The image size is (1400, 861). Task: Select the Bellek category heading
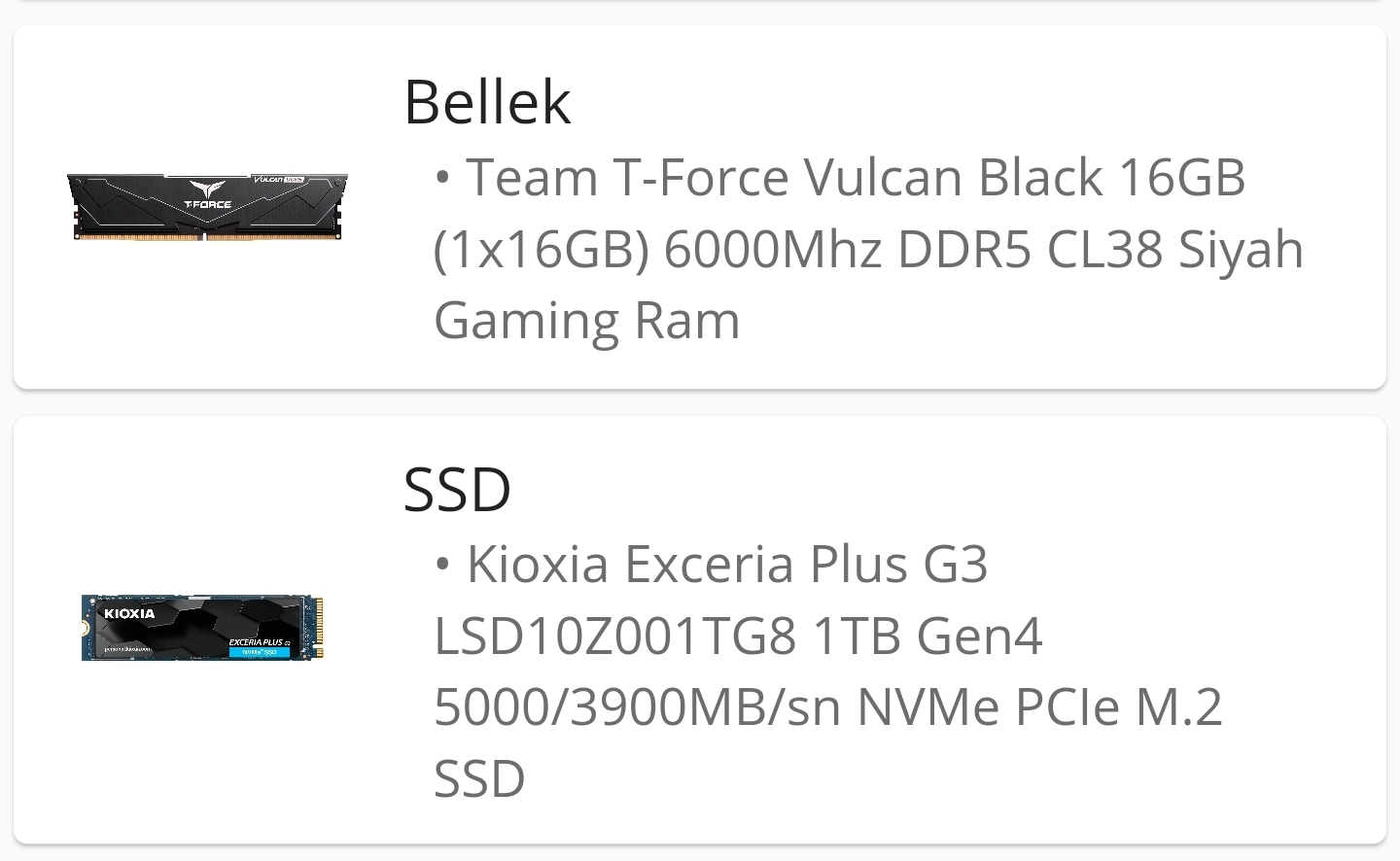pyautogui.click(x=487, y=102)
